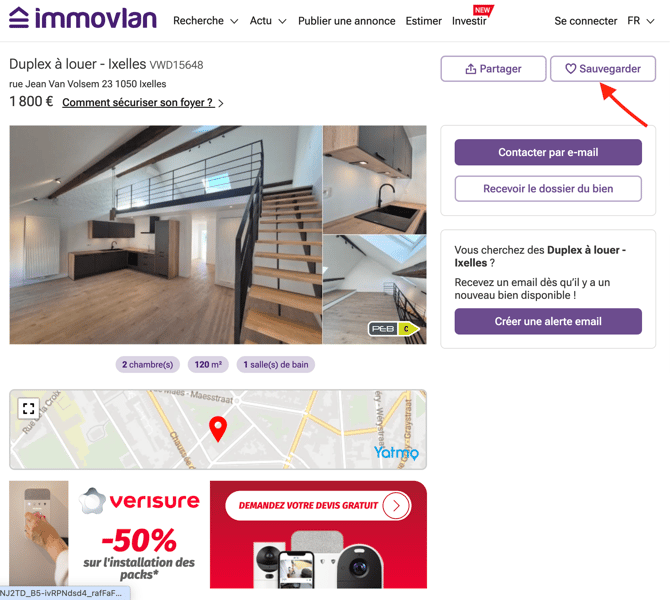Click the immovlan house logo

point(19,18)
